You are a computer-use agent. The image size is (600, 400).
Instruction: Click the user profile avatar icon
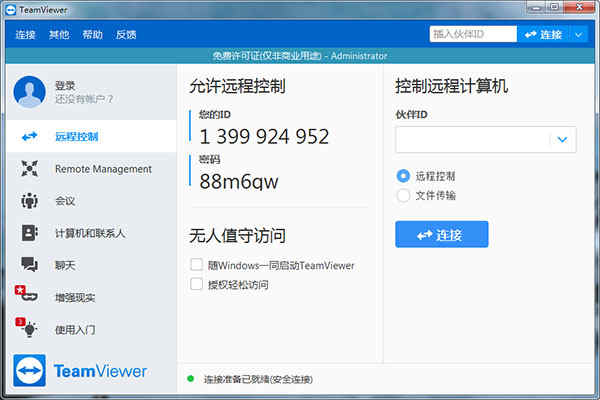click(x=29, y=92)
